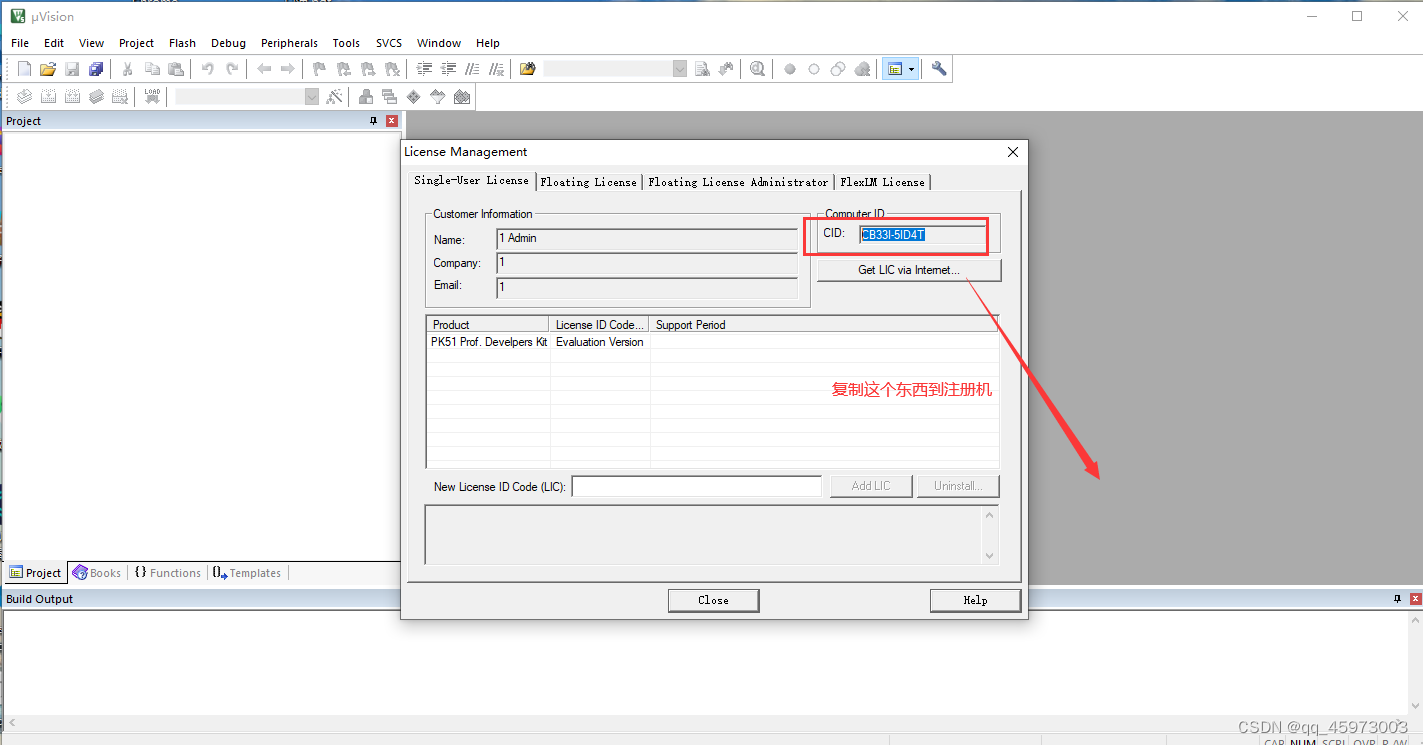The height and width of the screenshot is (745, 1423).
Task: Click the Add LIC button
Action: pos(871,486)
